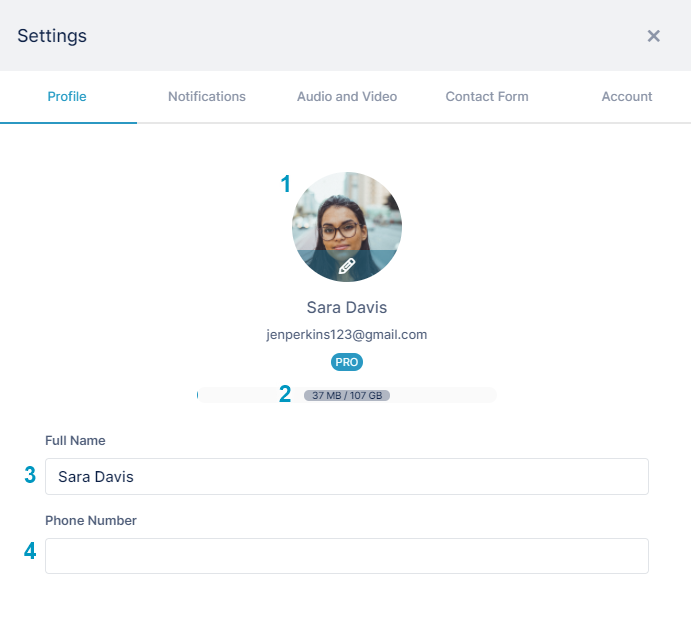Click the number 3 annotation marker

30,475
